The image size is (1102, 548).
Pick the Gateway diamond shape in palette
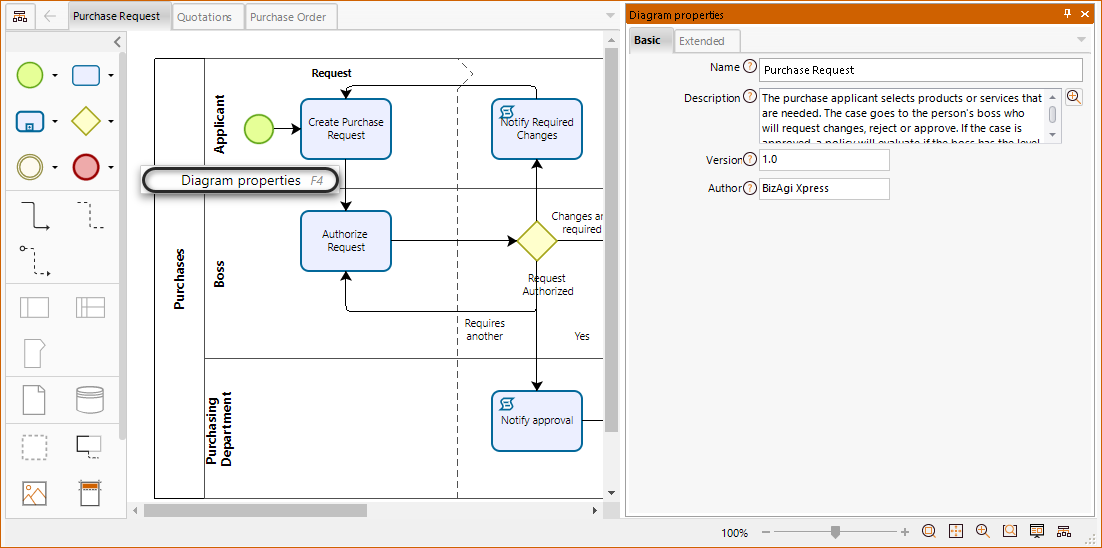[x=86, y=121]
